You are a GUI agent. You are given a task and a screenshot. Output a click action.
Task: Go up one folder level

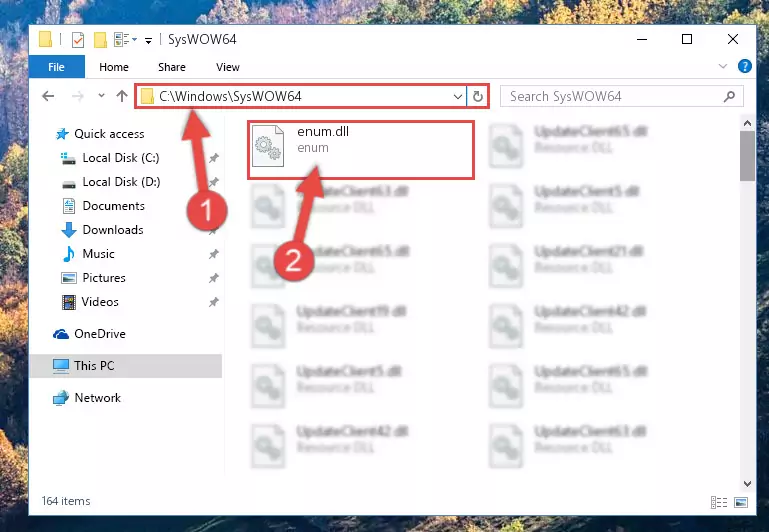[x=122, y=96]
